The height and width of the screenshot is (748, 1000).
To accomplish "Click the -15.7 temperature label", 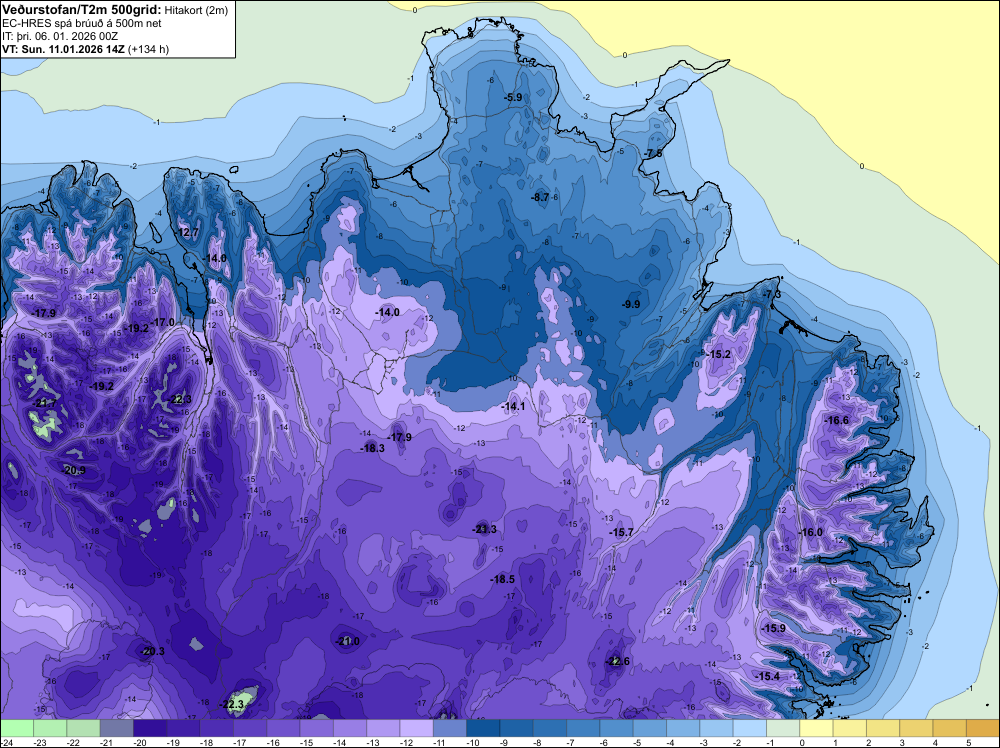I will [x=621, y=532].
